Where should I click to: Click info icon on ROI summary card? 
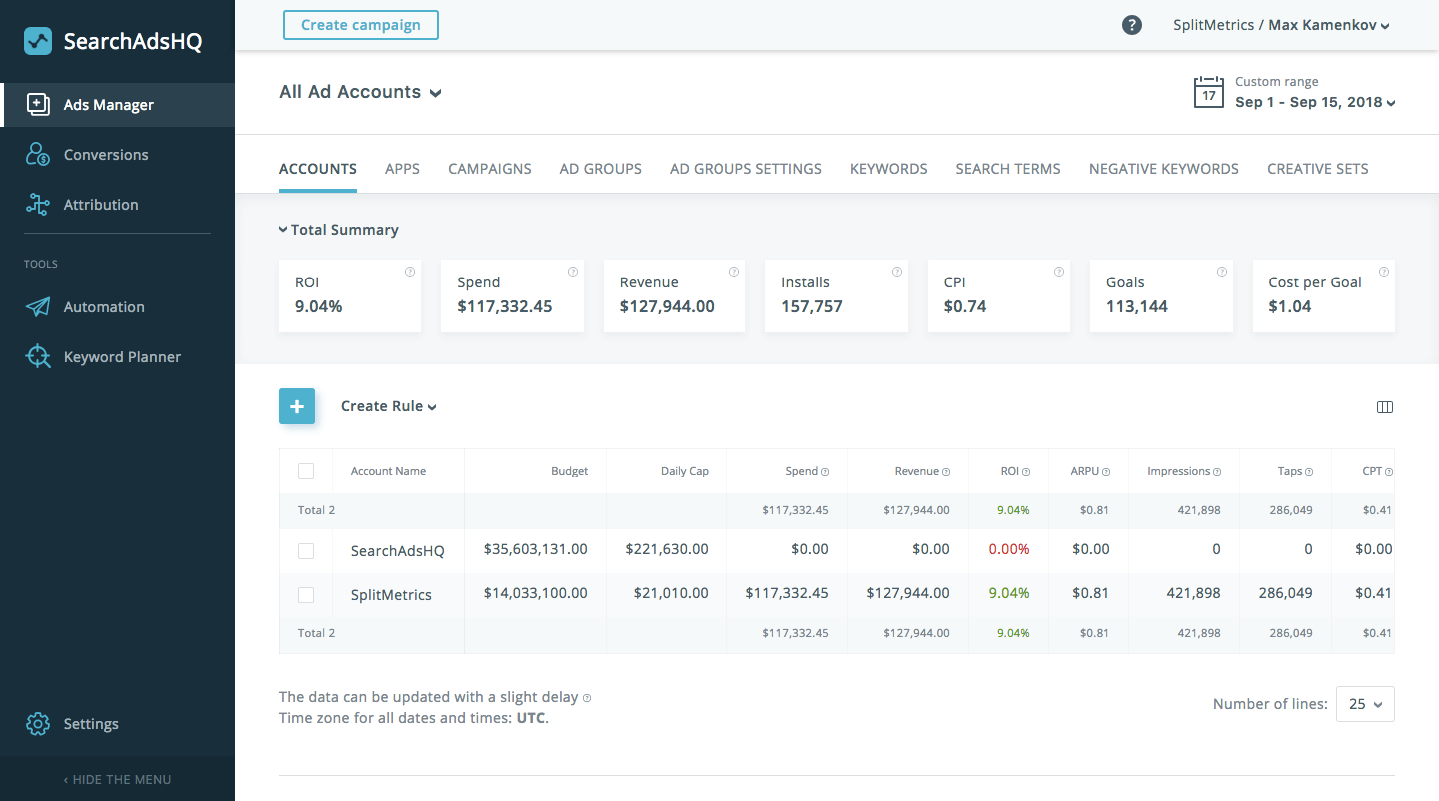click(x=410, y=272)
